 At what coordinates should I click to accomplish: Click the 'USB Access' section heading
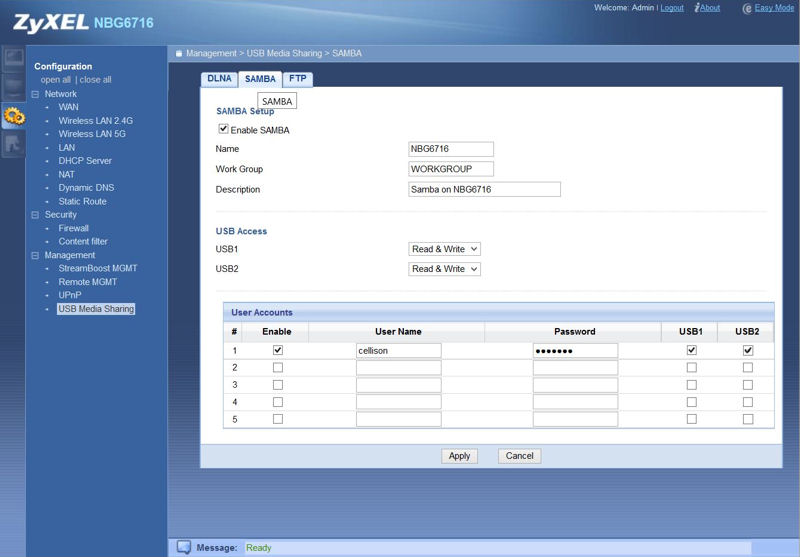241,232
